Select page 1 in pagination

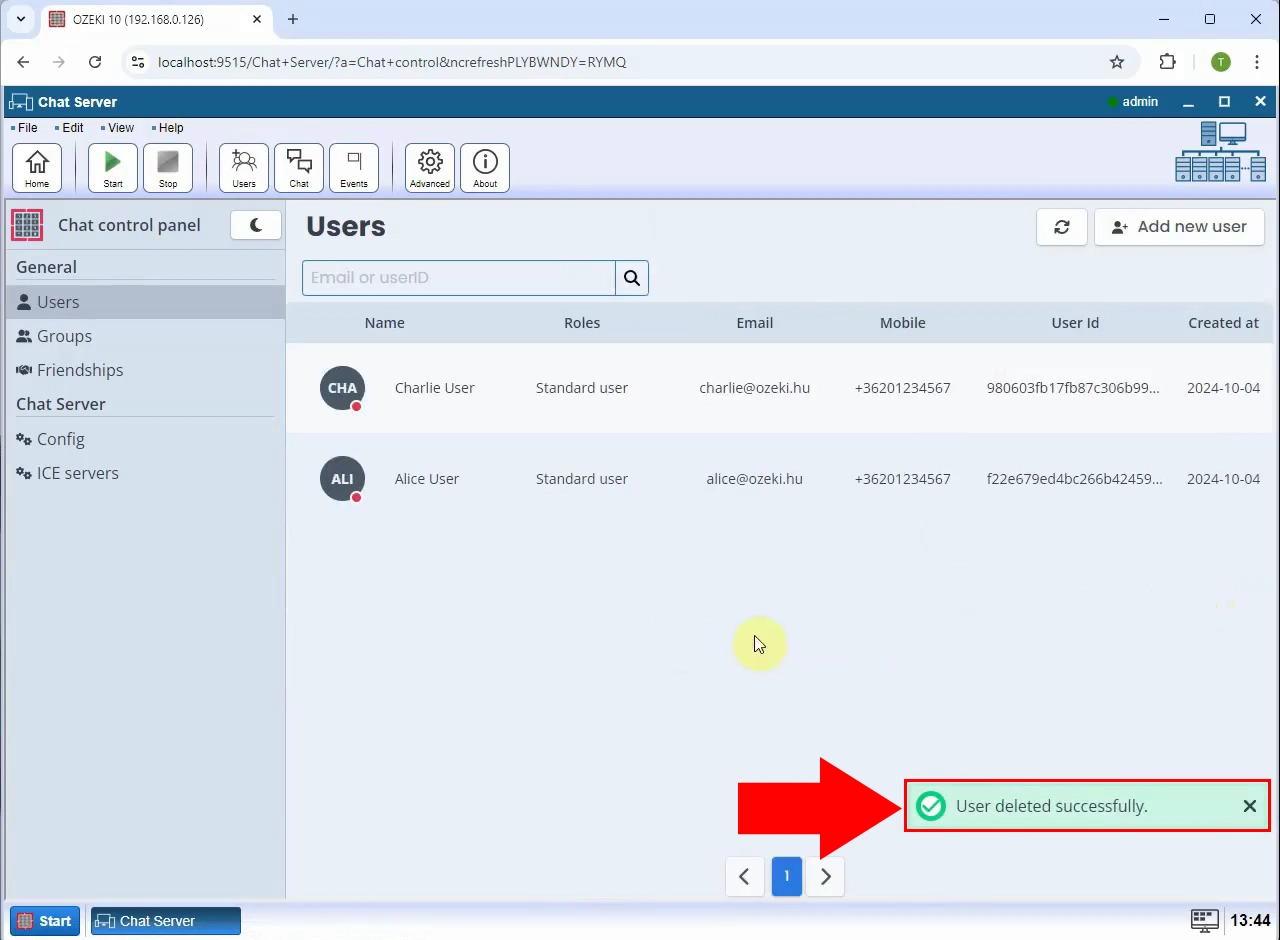(x=787, y=877)
